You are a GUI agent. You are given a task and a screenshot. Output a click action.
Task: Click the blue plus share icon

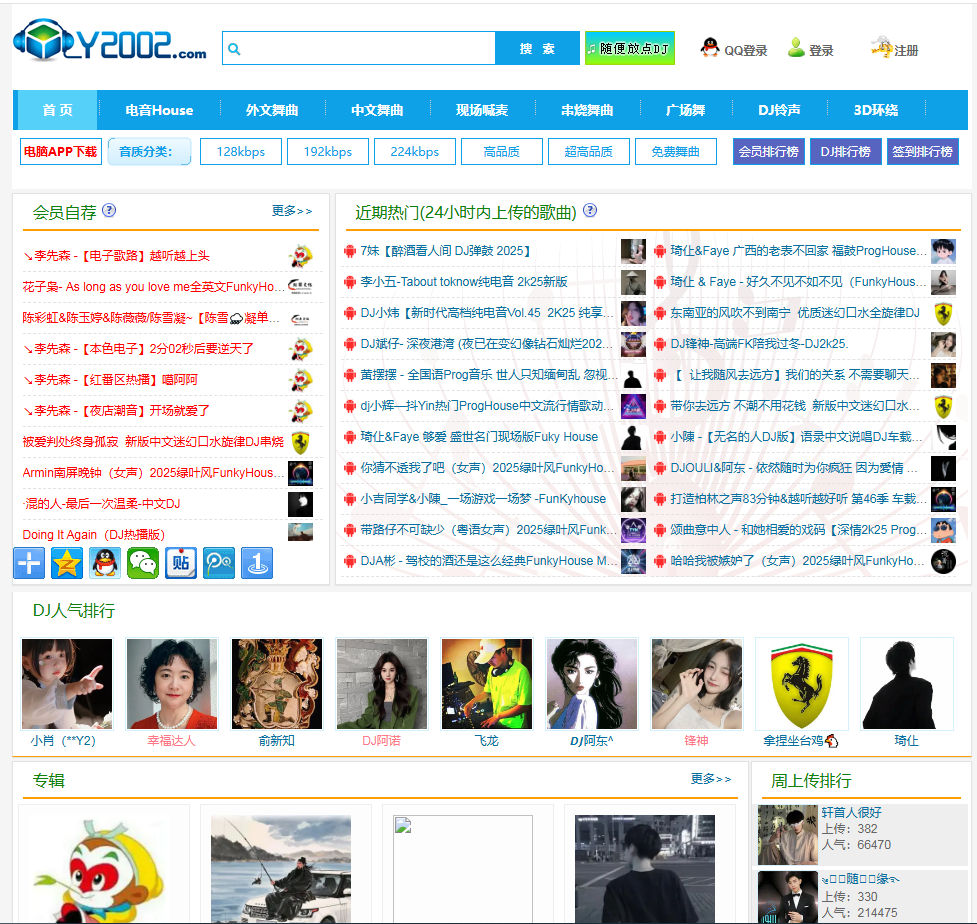[28, 563]
